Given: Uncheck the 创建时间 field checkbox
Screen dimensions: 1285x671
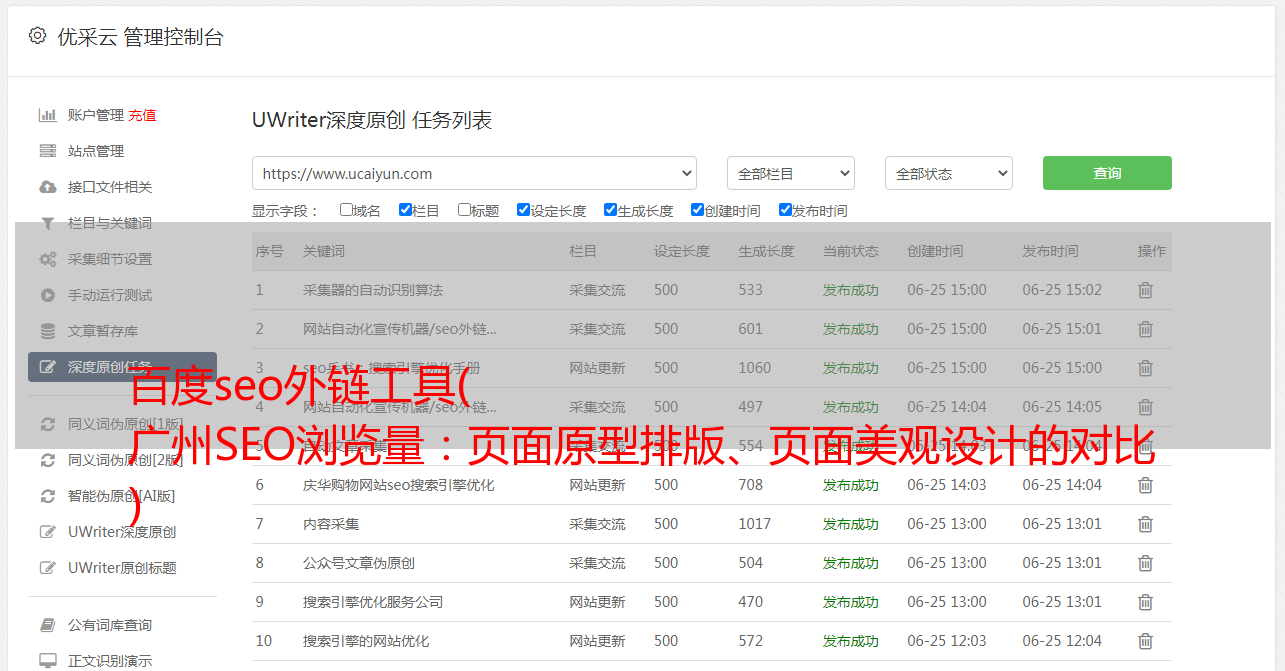Looking at the screenshot, I should [697, 210].
